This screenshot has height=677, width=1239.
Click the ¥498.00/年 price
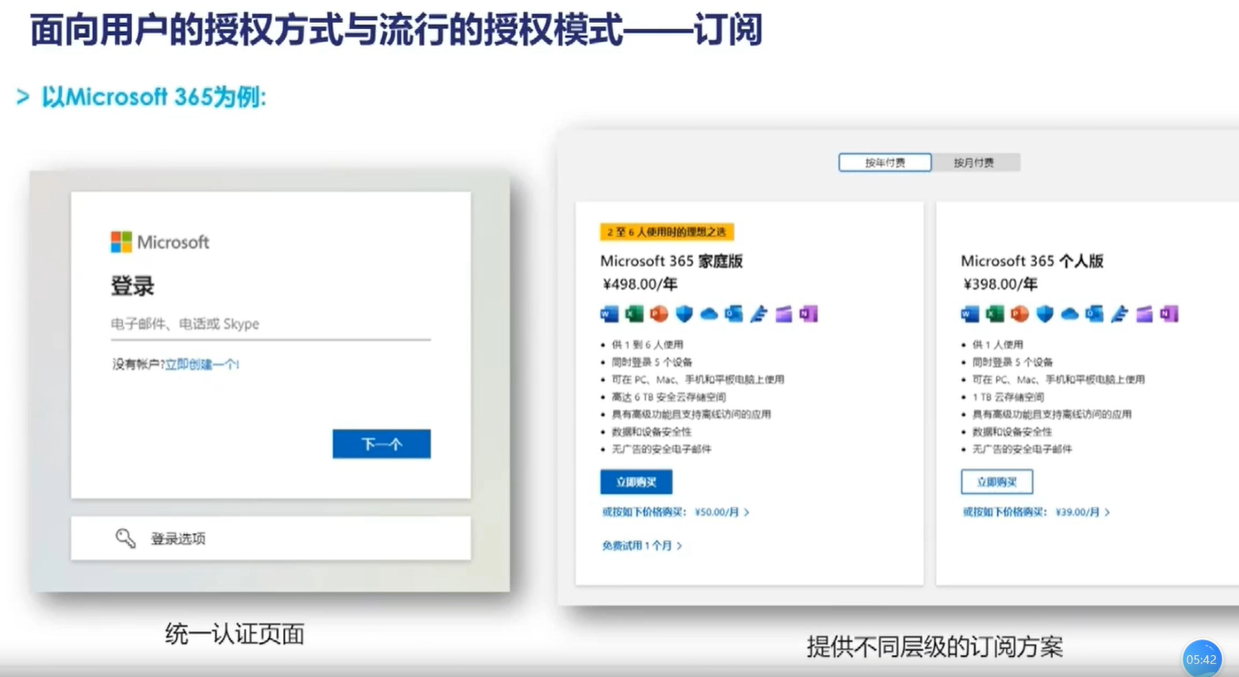(x=639, y=284)
